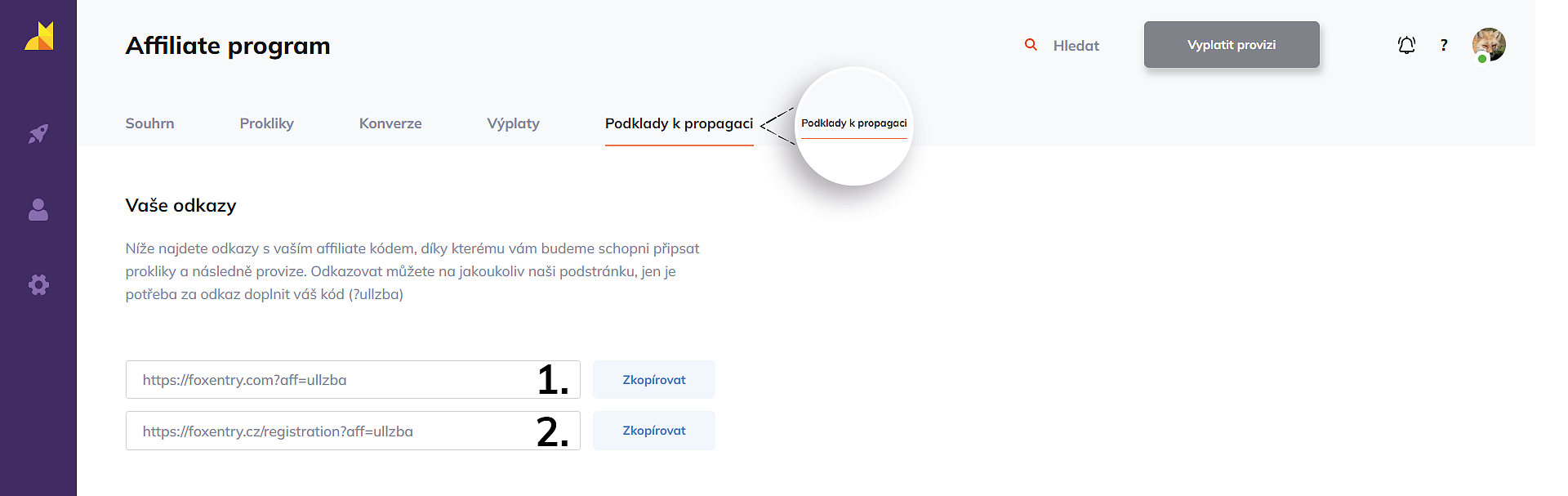
Task: Click the Affiliate program page heading
Action: tap(228, 46)
